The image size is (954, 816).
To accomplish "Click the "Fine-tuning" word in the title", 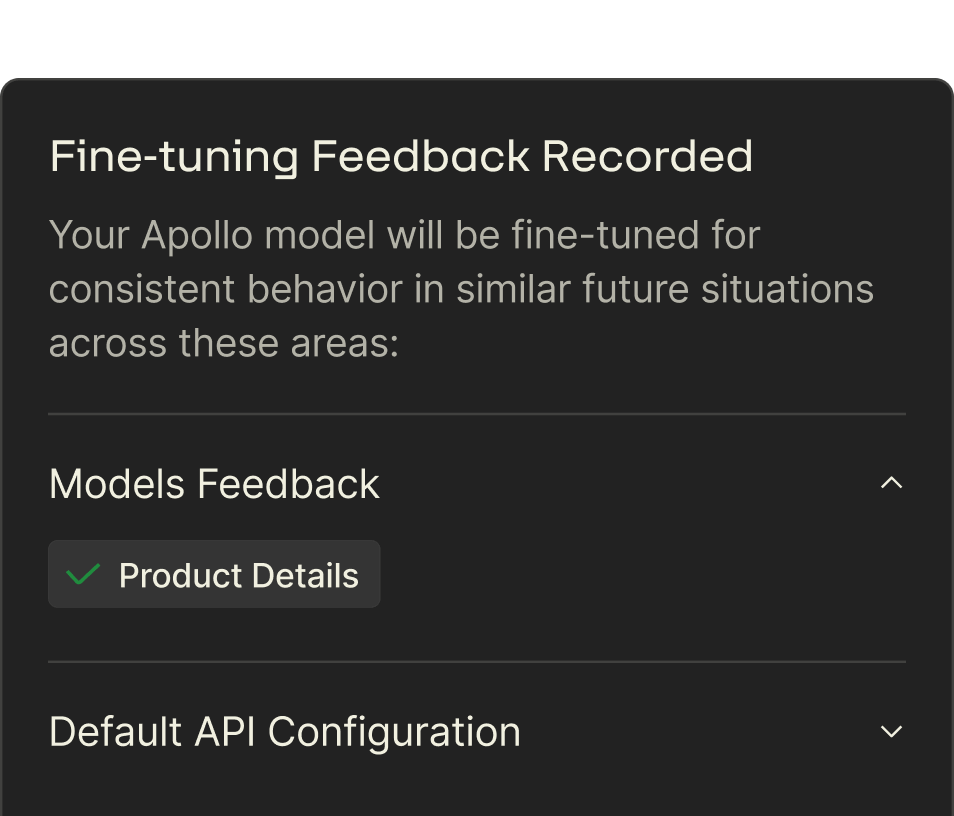I will (x=174, y=157).
